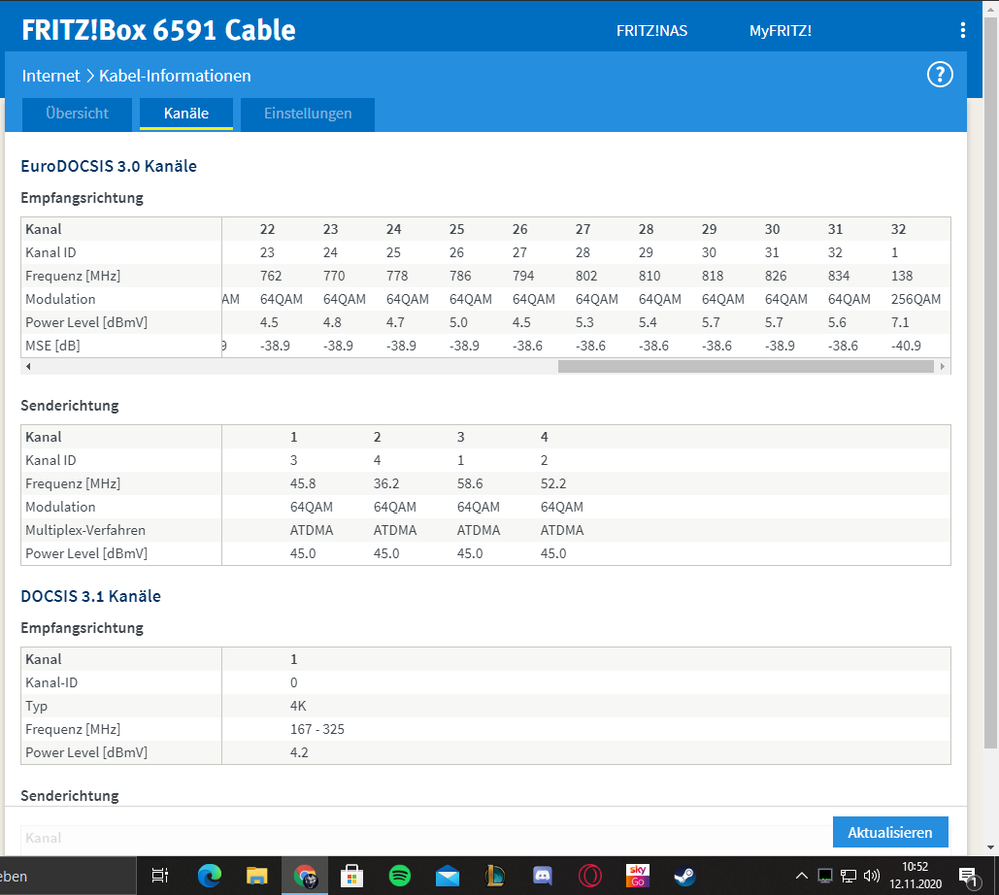Click DOCSIS 3.1 power level 4.2
The height and width of the screenshot is (895, 999).
click(299, 752)
